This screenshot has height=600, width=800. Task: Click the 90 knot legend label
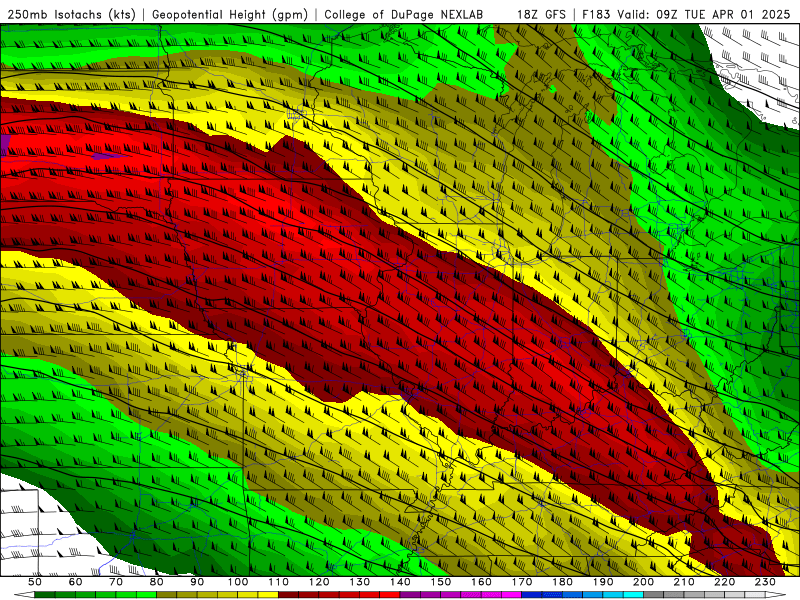point(197,582)
